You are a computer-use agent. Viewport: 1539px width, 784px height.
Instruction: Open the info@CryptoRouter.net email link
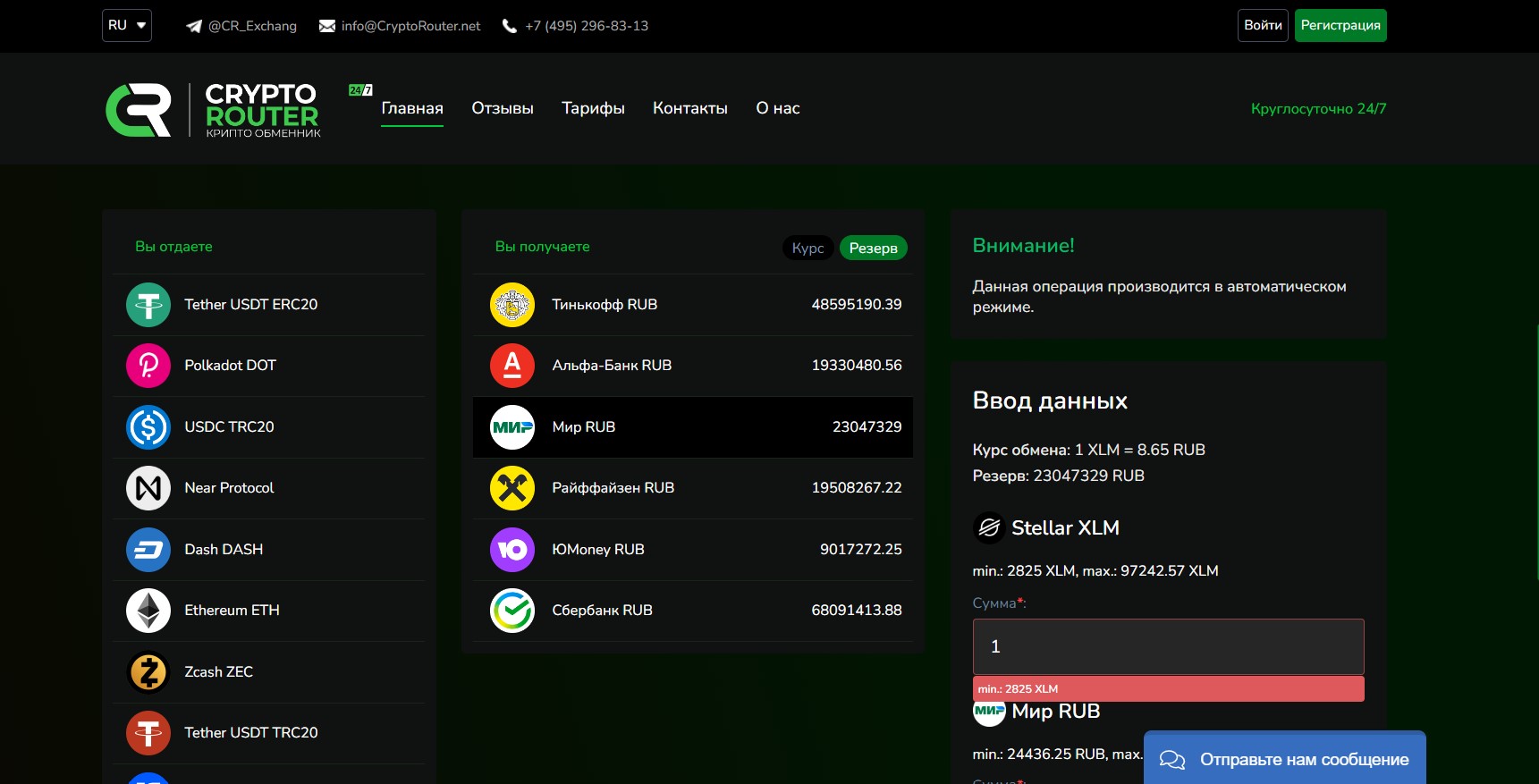(410, 26)
